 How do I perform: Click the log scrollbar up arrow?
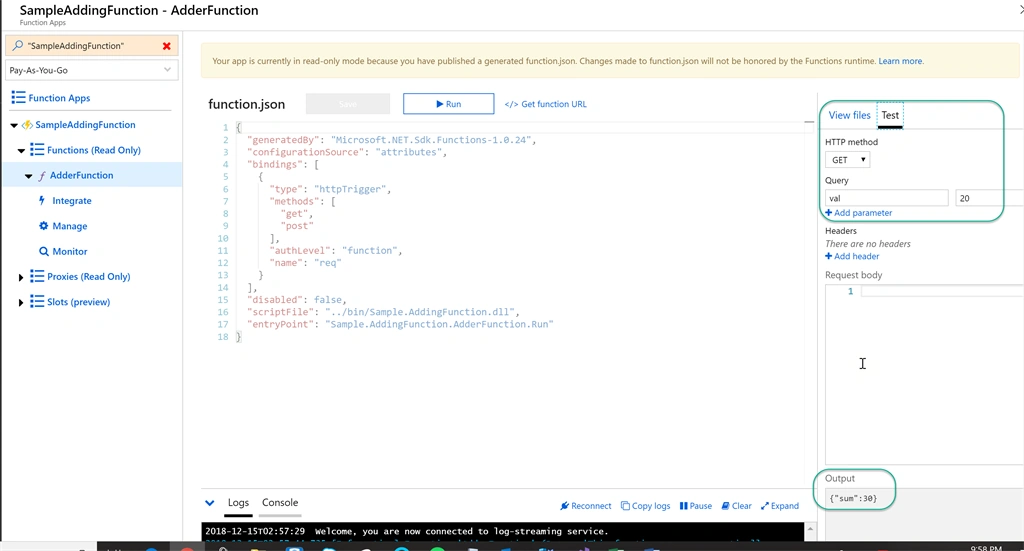(810, 529)
